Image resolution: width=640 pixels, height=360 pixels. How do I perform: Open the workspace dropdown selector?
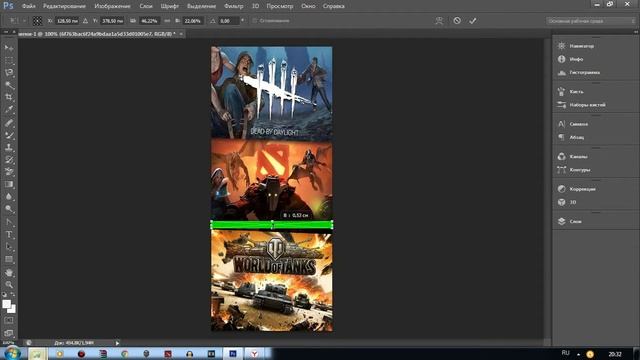[x=591, y=20]
